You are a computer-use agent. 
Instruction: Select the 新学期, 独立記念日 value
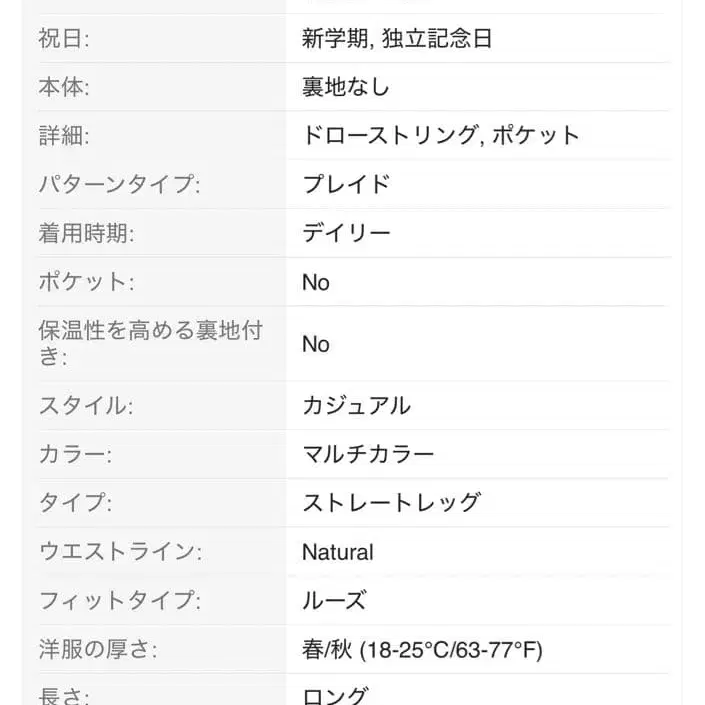click(x=397, y=39)
